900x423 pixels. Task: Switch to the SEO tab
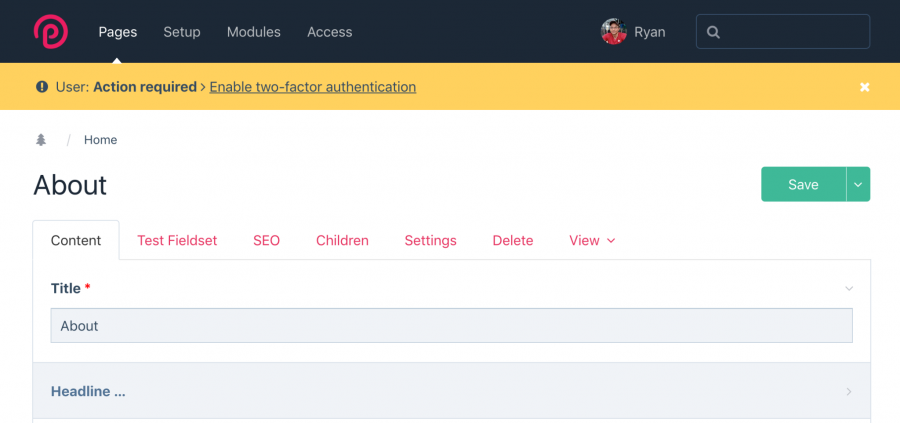pos(266,240)
